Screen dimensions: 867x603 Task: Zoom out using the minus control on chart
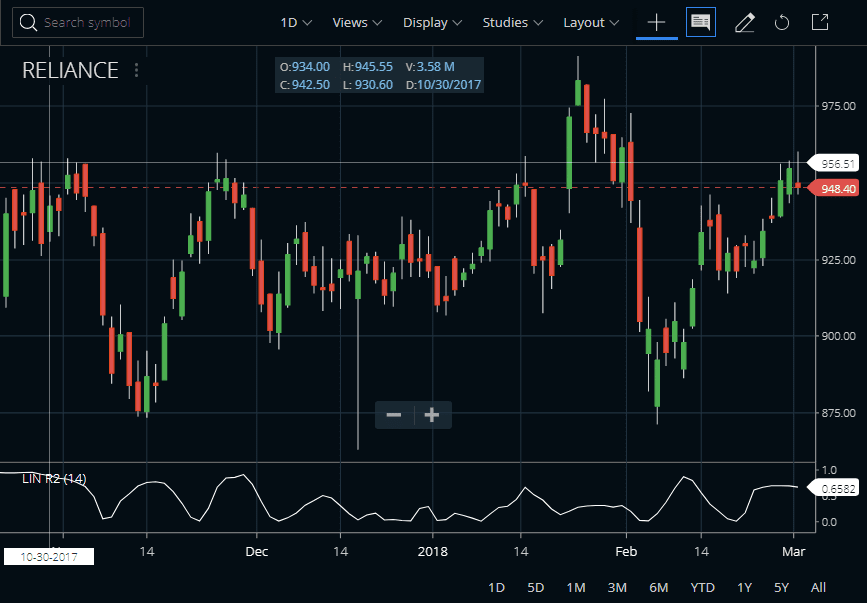pyautogui.click(x=393, y=414)
